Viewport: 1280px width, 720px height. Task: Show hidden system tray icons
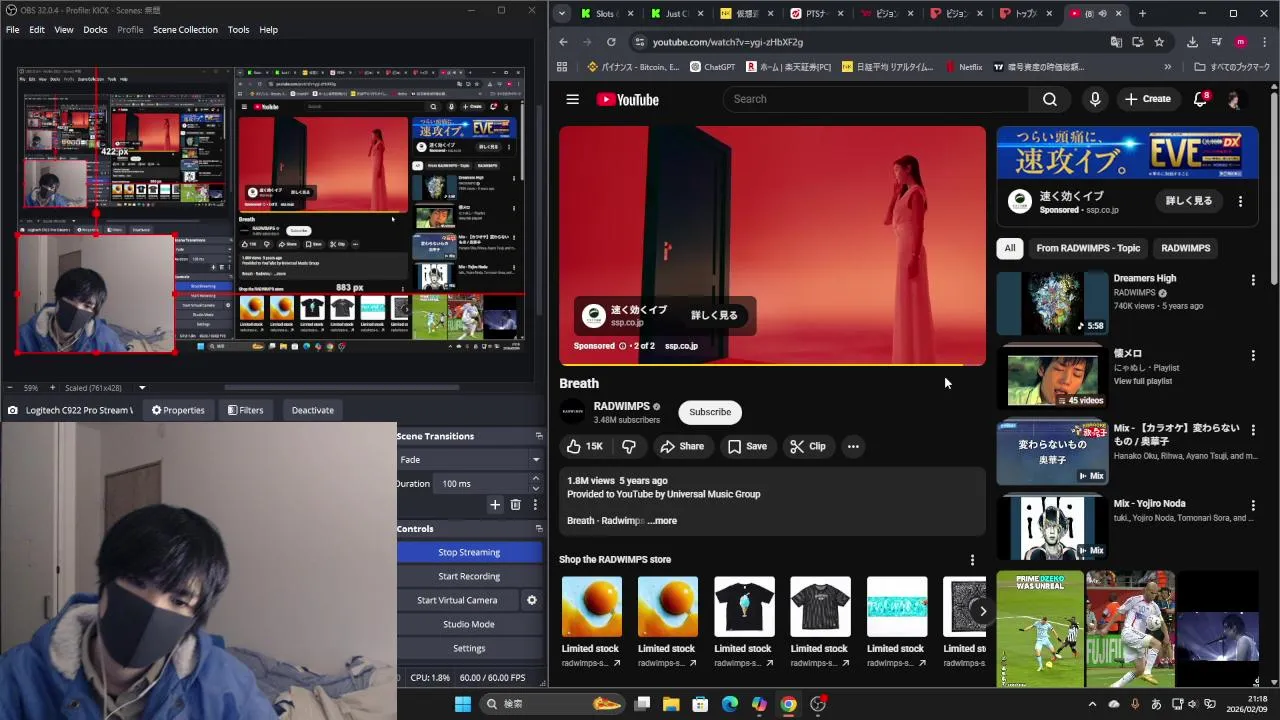point(1092,704)
